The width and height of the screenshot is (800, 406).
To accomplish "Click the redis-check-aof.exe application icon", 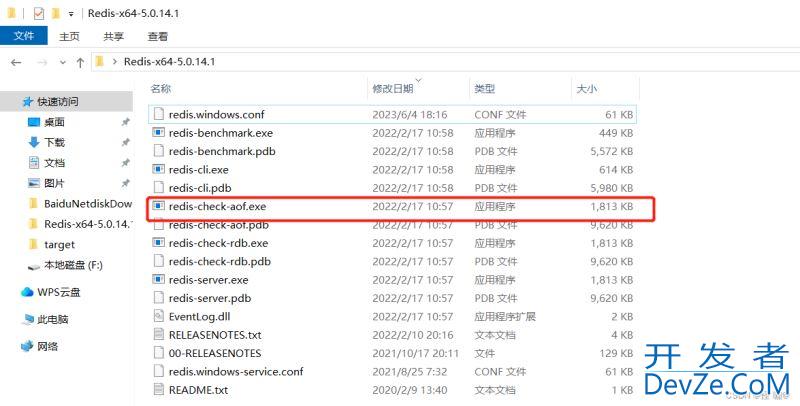I will click(x=159, y=206).
